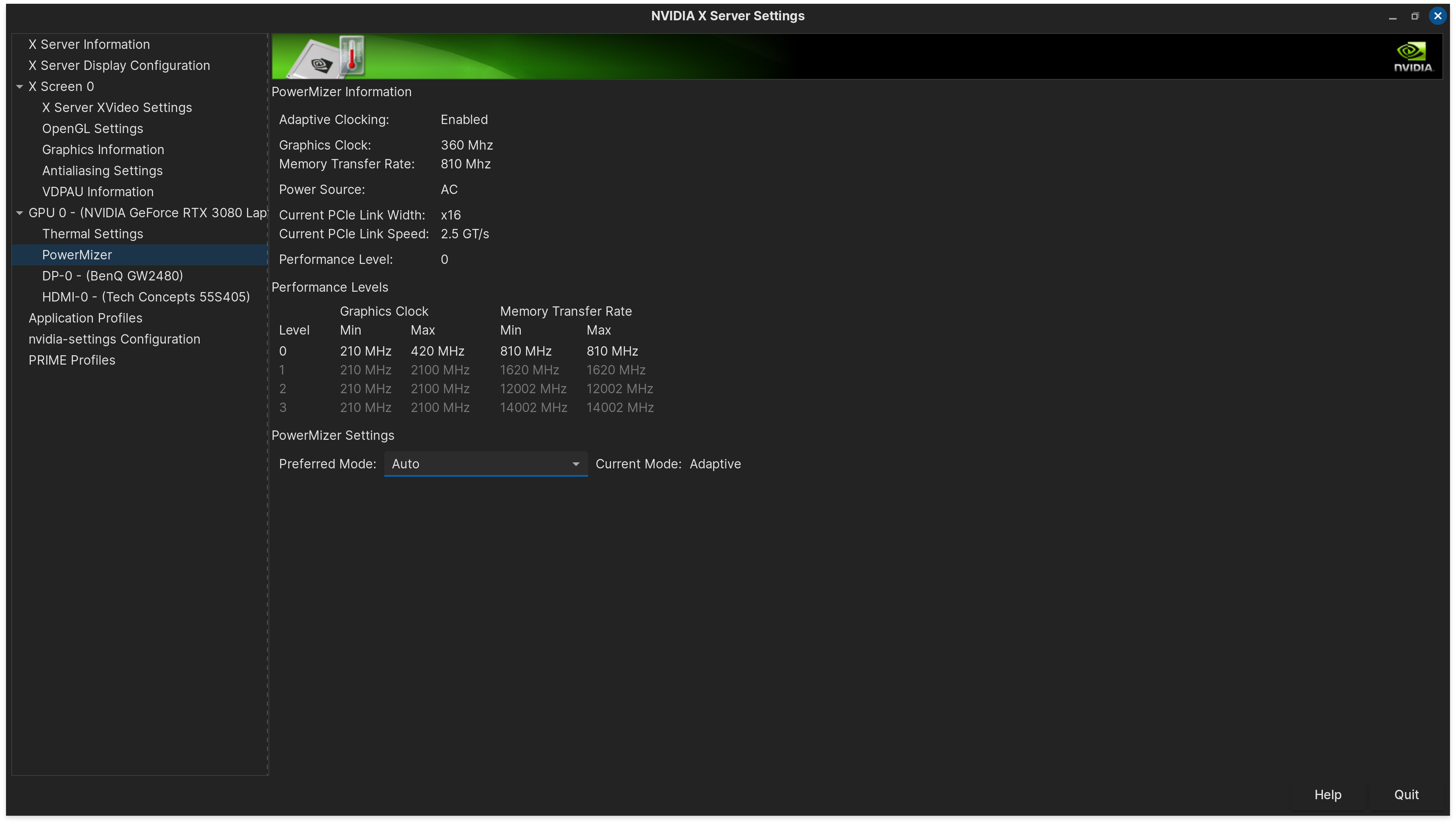This screenshot has height=824, width=1456.
Task: Open Thermal Settings page
Action: click(93, 234)
